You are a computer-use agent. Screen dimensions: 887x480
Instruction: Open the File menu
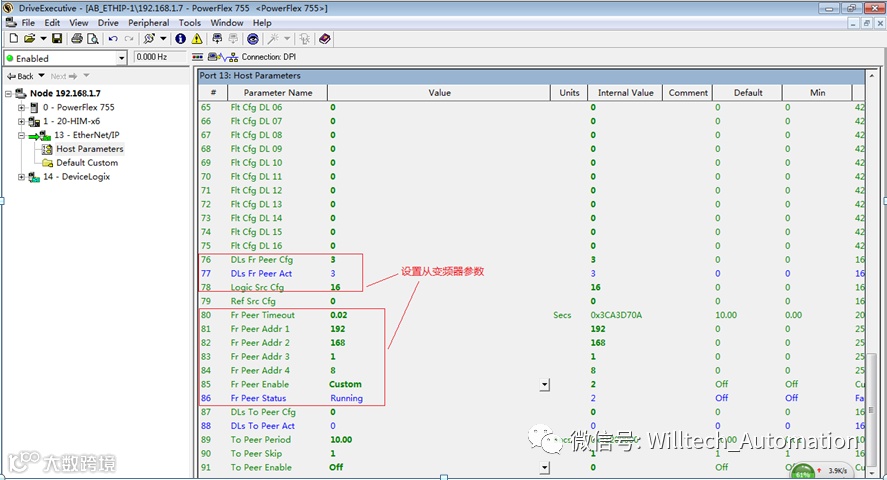pos(28,23)
